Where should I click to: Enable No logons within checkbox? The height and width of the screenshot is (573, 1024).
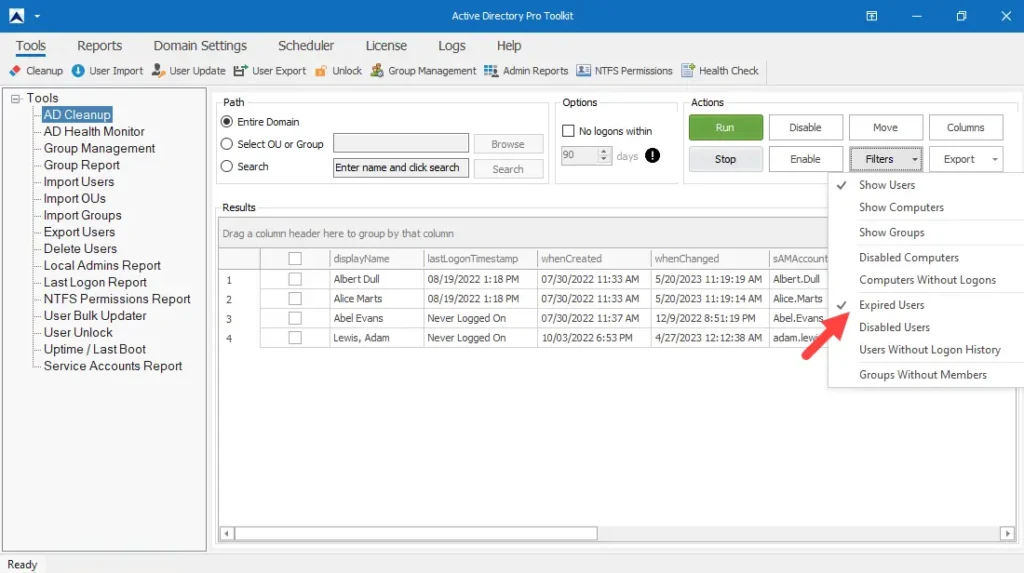coord(568,131)
